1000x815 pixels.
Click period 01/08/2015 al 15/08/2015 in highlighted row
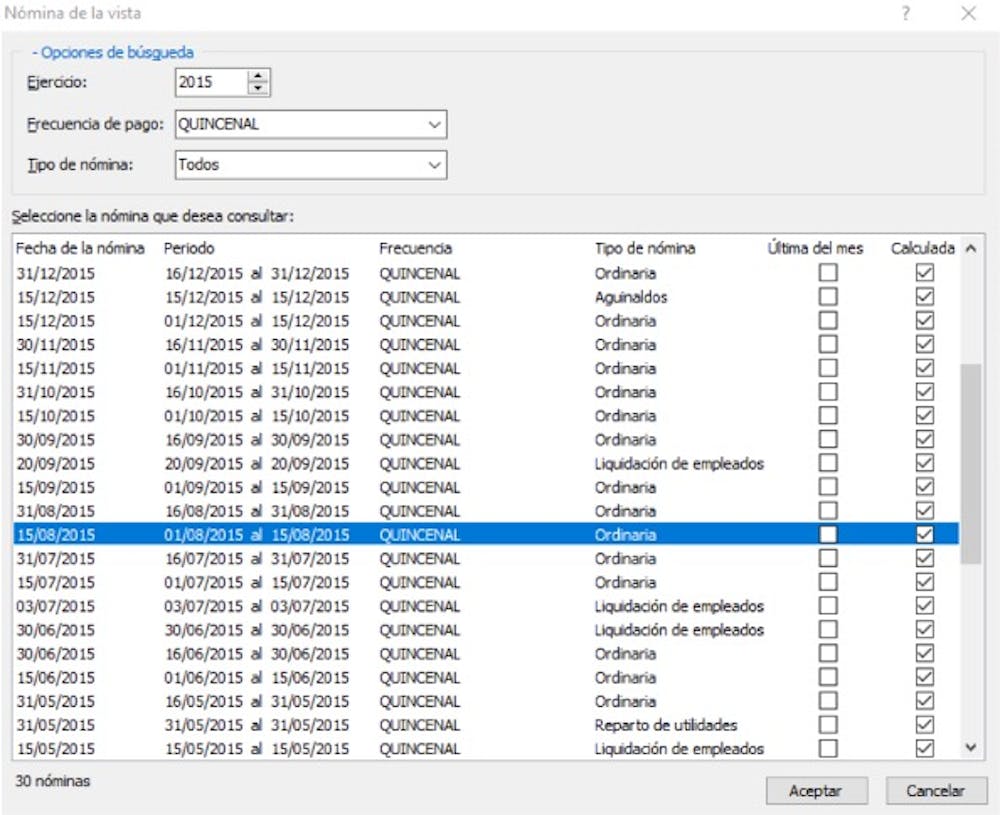point(256,535)
